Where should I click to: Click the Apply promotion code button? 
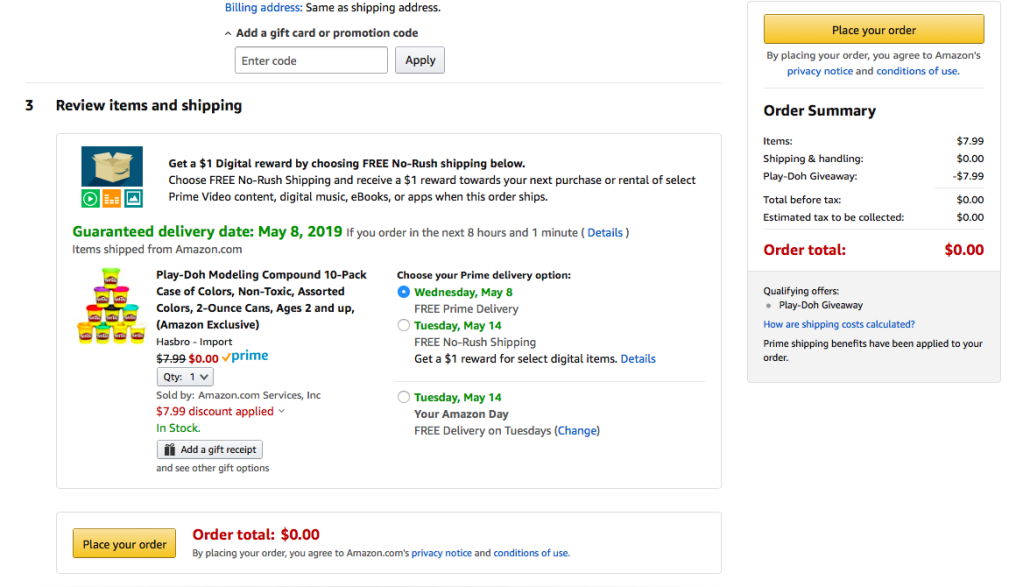click(420, 60)
